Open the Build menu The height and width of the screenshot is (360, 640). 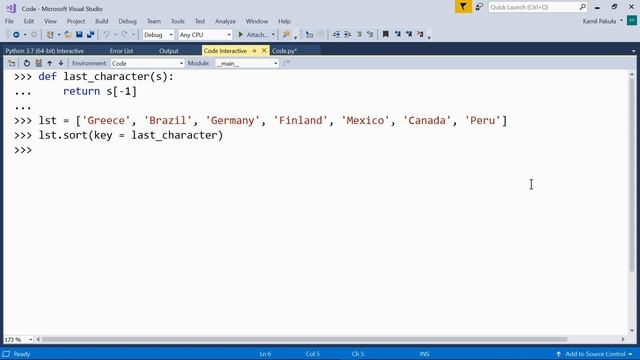click(x=102, y=21)
